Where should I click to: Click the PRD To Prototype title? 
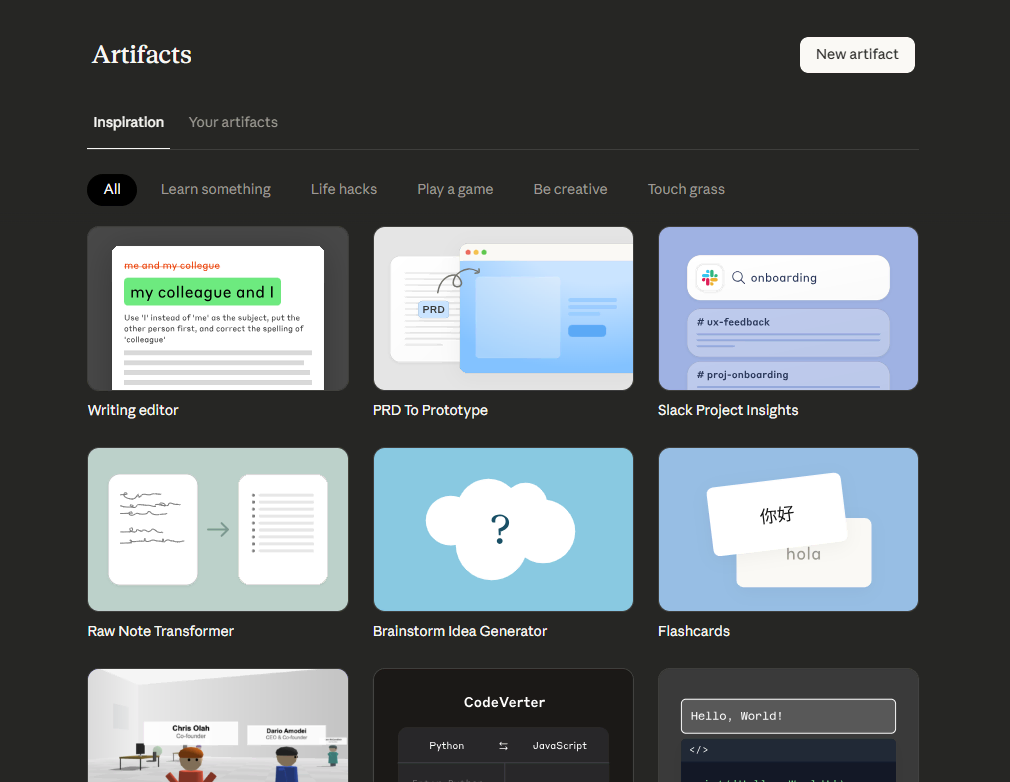tap(430, 410)
